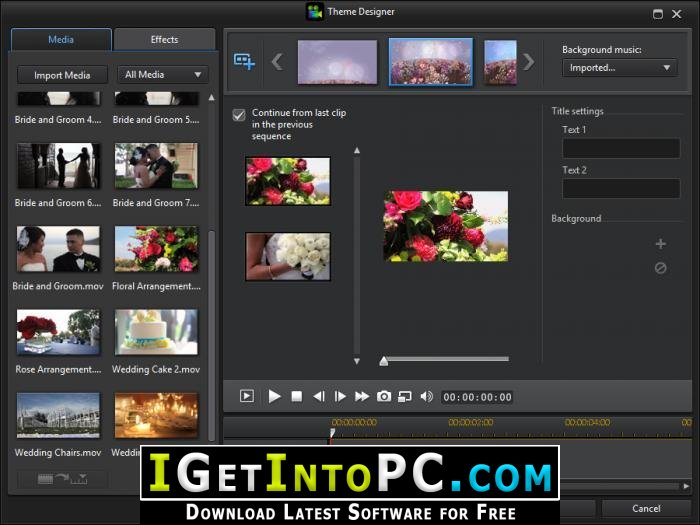This screenshot has height=525, width=700.
Task: Click the Import Media button
Action: tap(62, 75)
